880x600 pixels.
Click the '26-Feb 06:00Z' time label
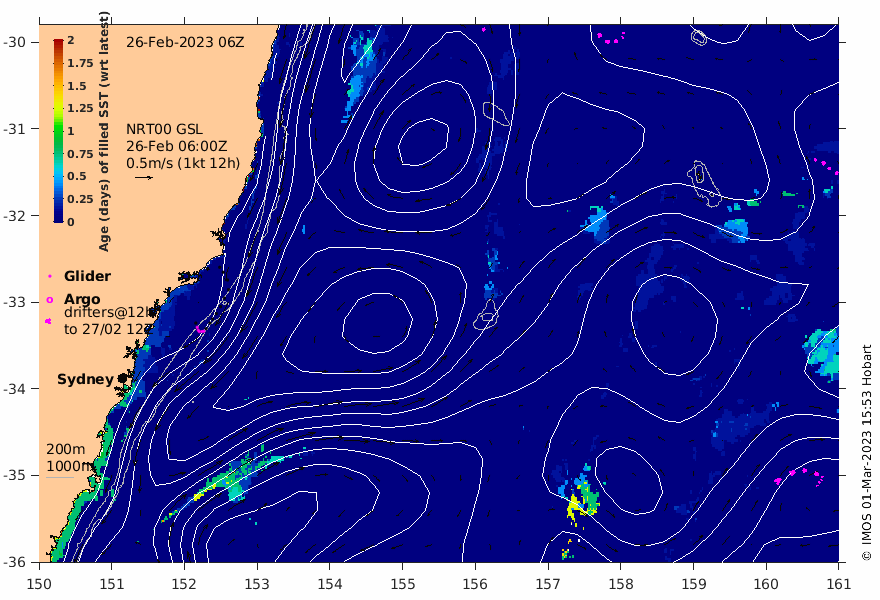coord(176,146)
